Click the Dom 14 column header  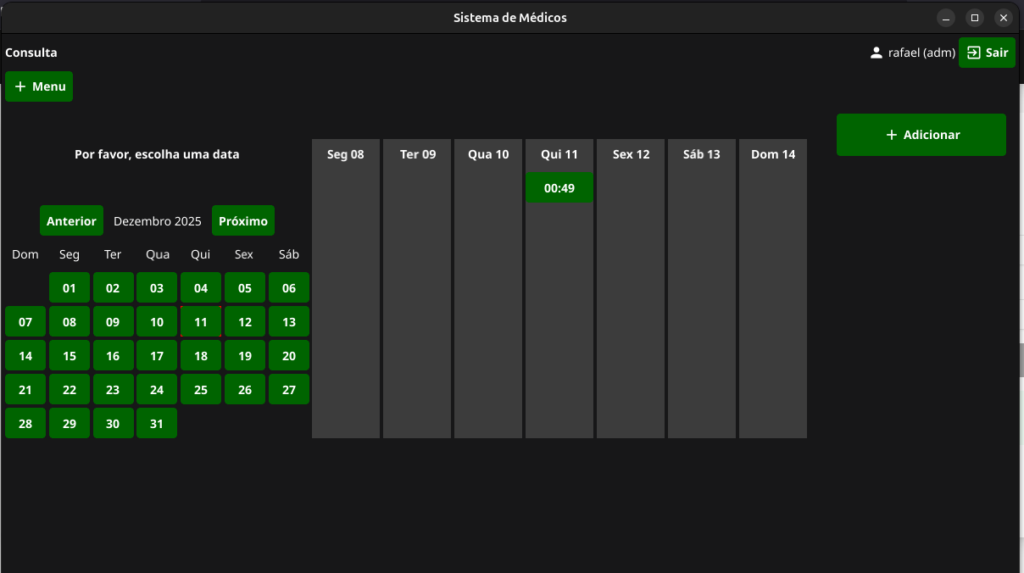[773, 155]
